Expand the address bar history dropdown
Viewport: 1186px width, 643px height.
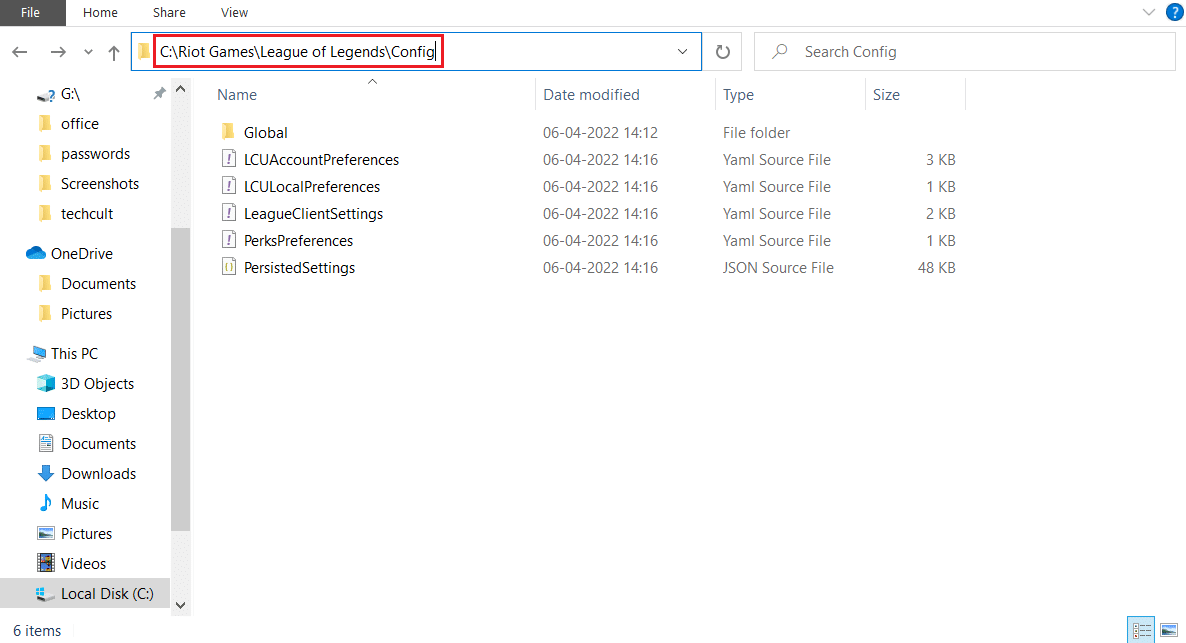click(x=682, y=51)
